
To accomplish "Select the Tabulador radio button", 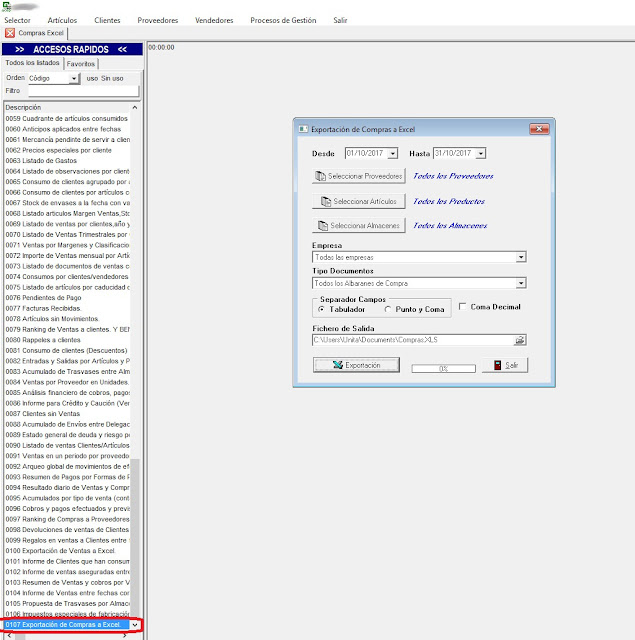I will point(322,309).
